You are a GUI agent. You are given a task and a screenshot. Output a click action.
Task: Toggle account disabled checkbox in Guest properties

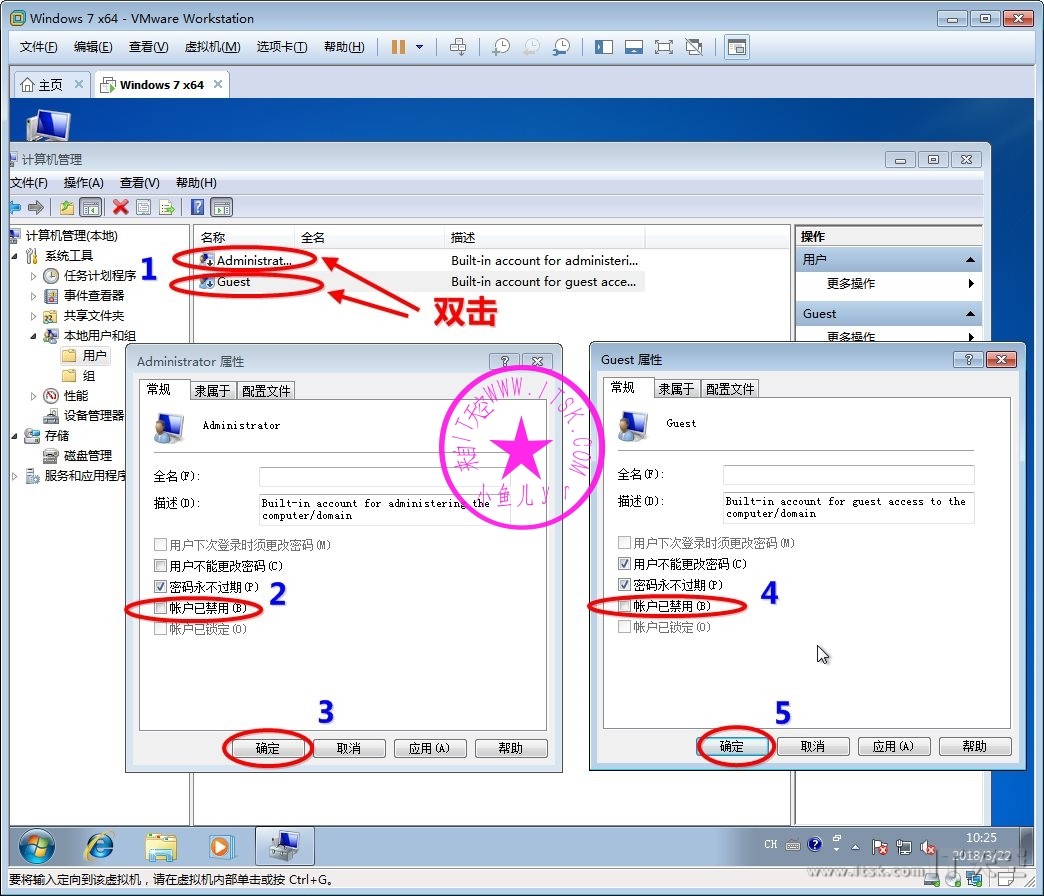625,606
